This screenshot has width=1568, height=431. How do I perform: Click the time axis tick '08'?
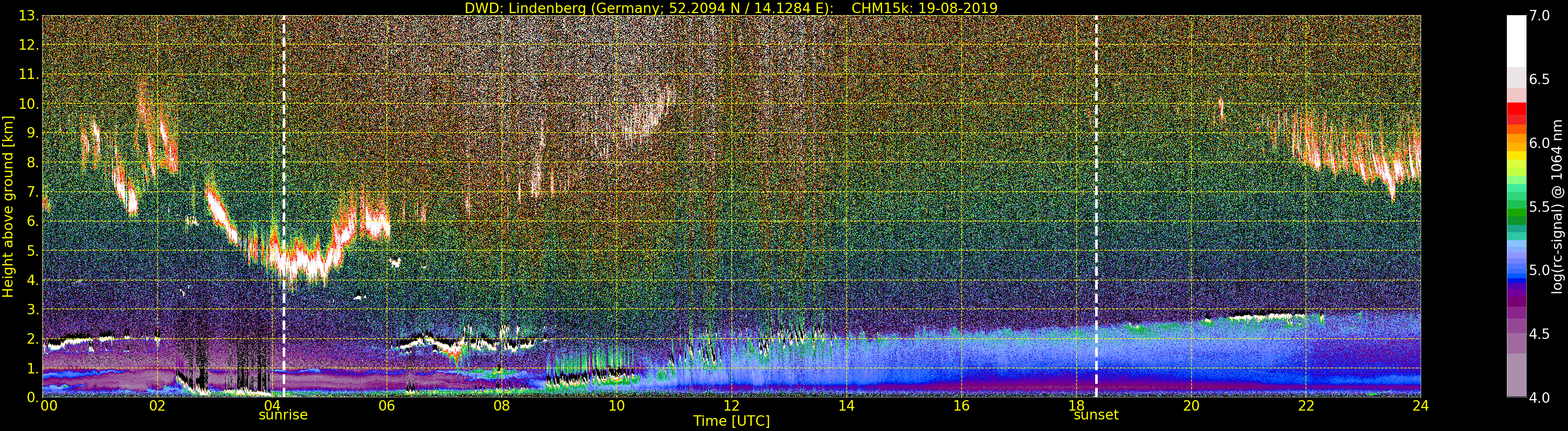click(502, 405)
